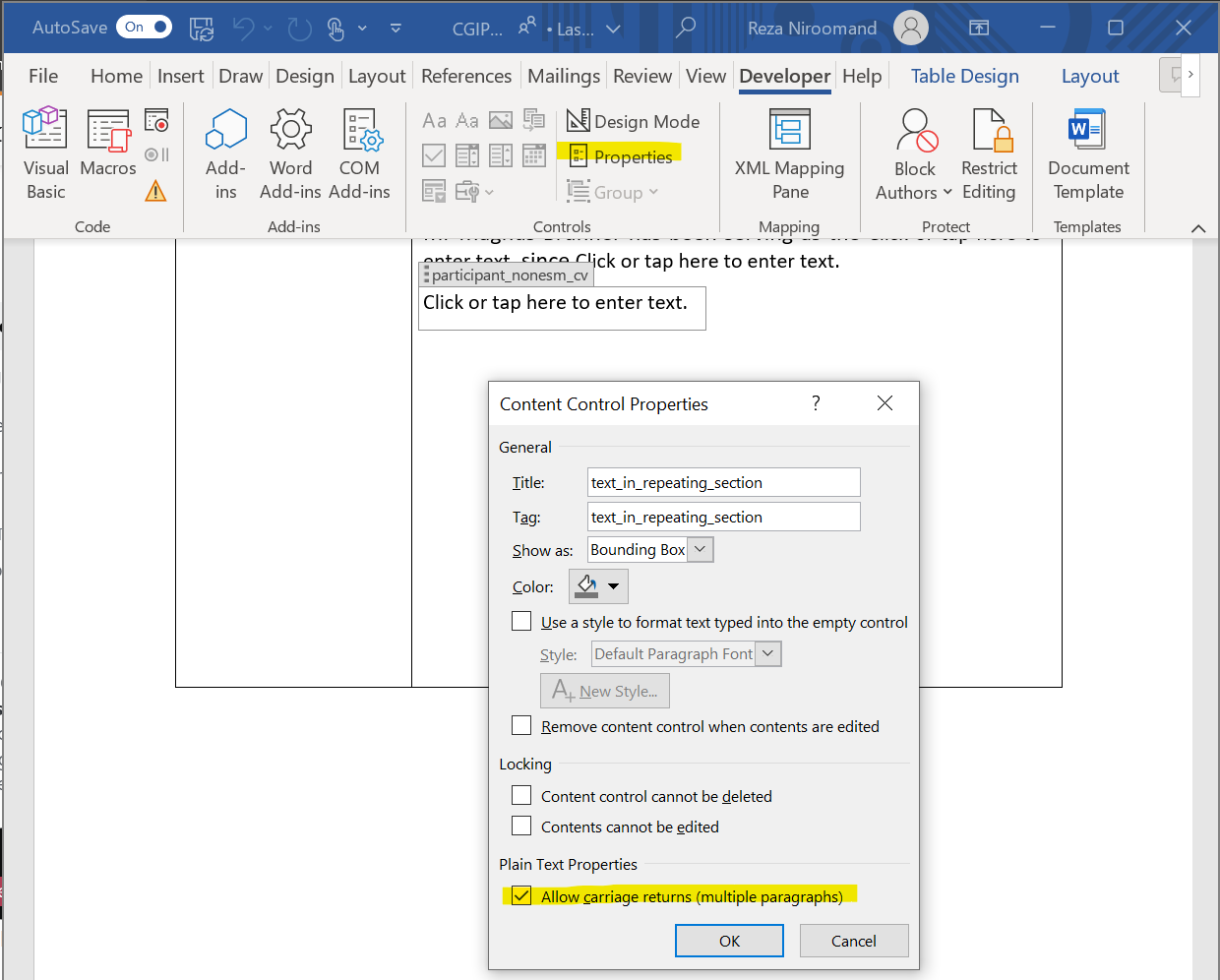
Task: Expand the Show as dropdown
Action: click(x=701, y=550)
